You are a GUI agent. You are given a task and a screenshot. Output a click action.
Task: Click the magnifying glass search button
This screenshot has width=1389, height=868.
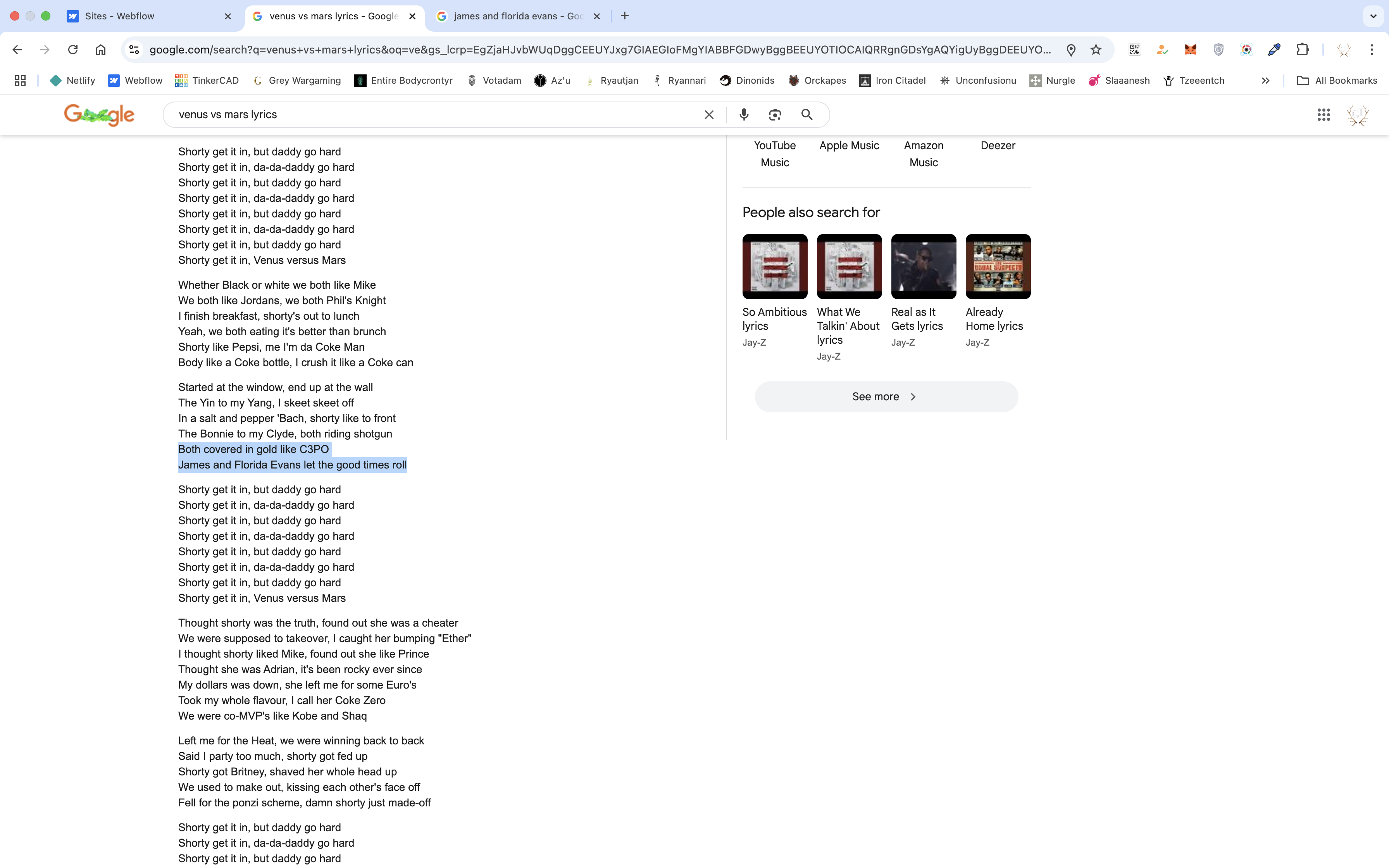click(x=807, y=115)
